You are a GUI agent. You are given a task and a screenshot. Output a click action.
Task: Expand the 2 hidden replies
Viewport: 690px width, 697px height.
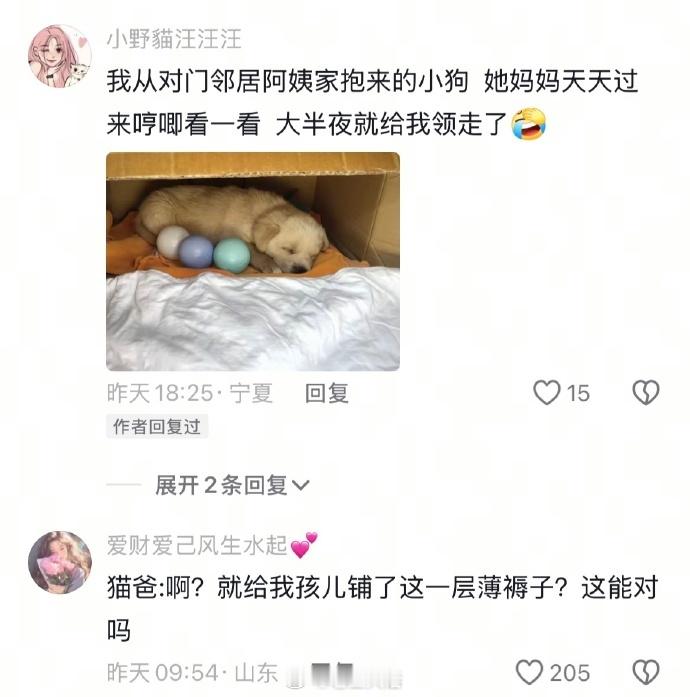pyautogui.click(x=232, y=485)
